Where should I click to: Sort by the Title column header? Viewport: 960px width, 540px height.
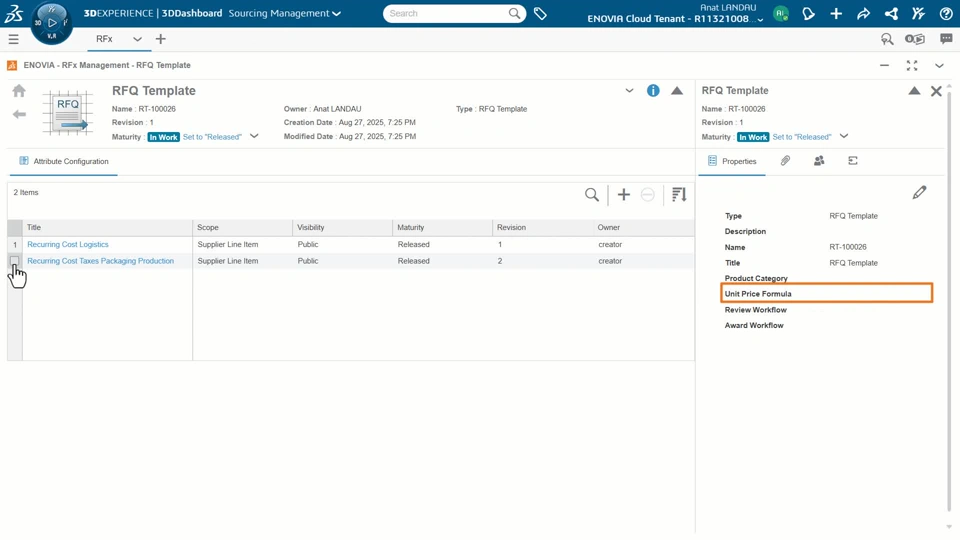[107, 228]
